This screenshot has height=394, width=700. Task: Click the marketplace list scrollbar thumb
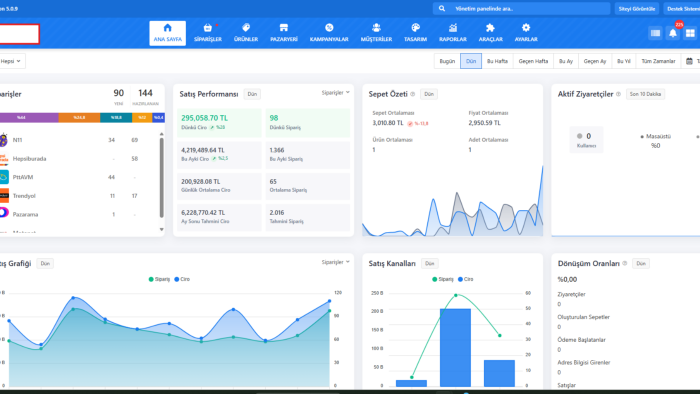click(x=162, y=178)
